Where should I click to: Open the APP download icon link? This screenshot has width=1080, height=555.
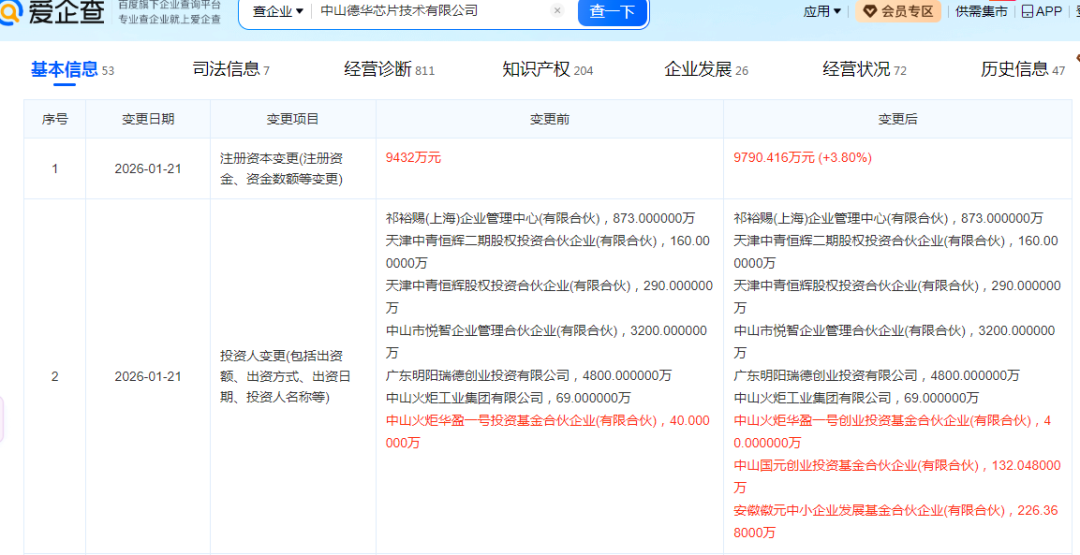tap(1041, 11)
